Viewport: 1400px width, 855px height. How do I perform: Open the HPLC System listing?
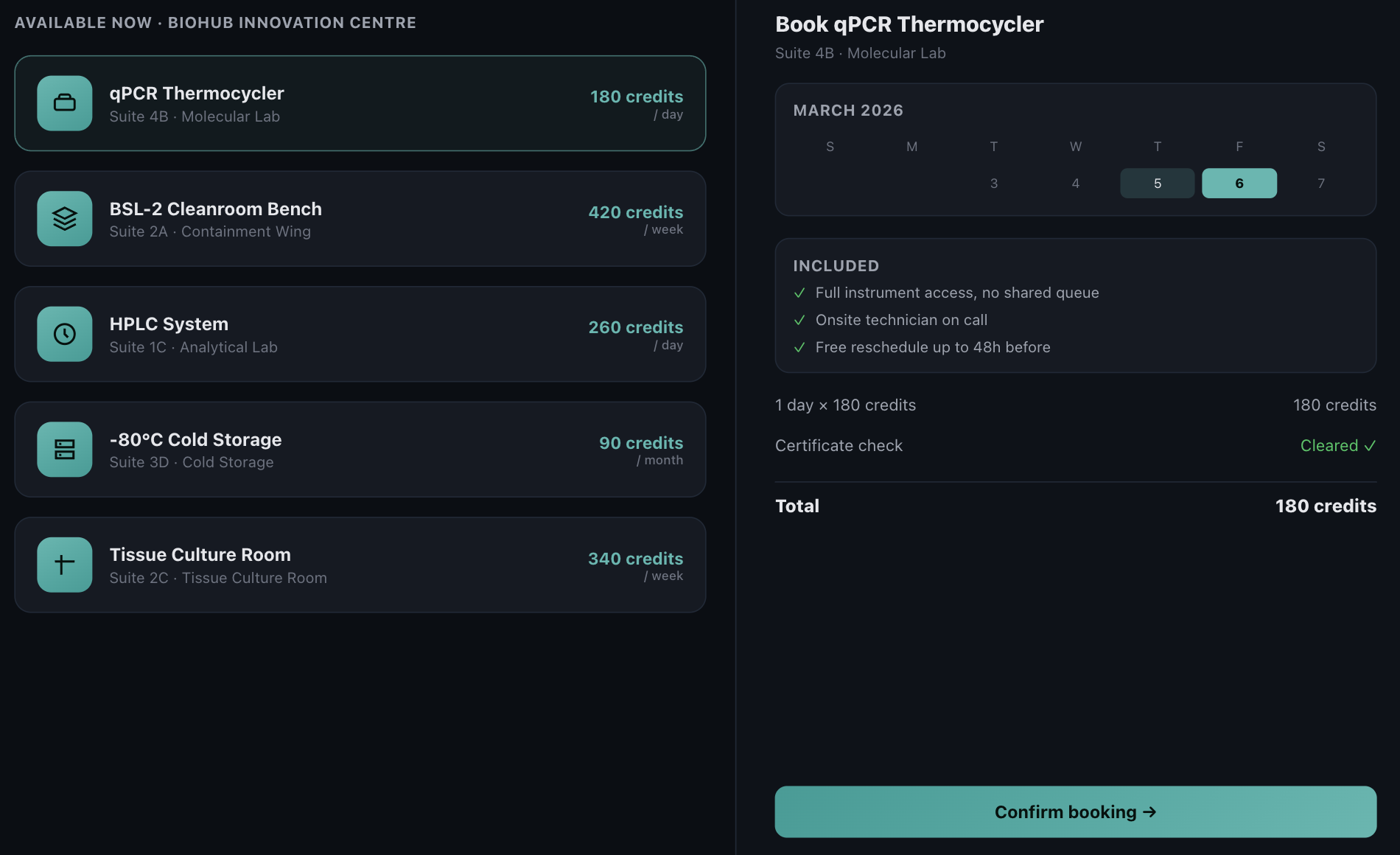tap(360, 334)
